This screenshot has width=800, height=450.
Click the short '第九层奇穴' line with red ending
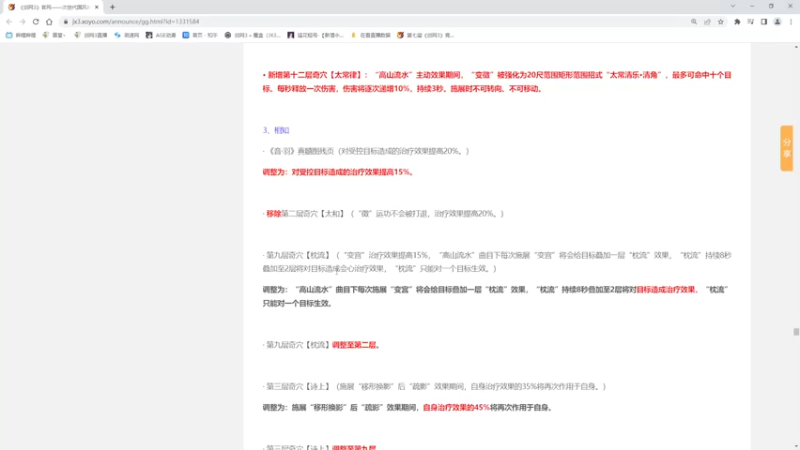(x=322, y=345)
